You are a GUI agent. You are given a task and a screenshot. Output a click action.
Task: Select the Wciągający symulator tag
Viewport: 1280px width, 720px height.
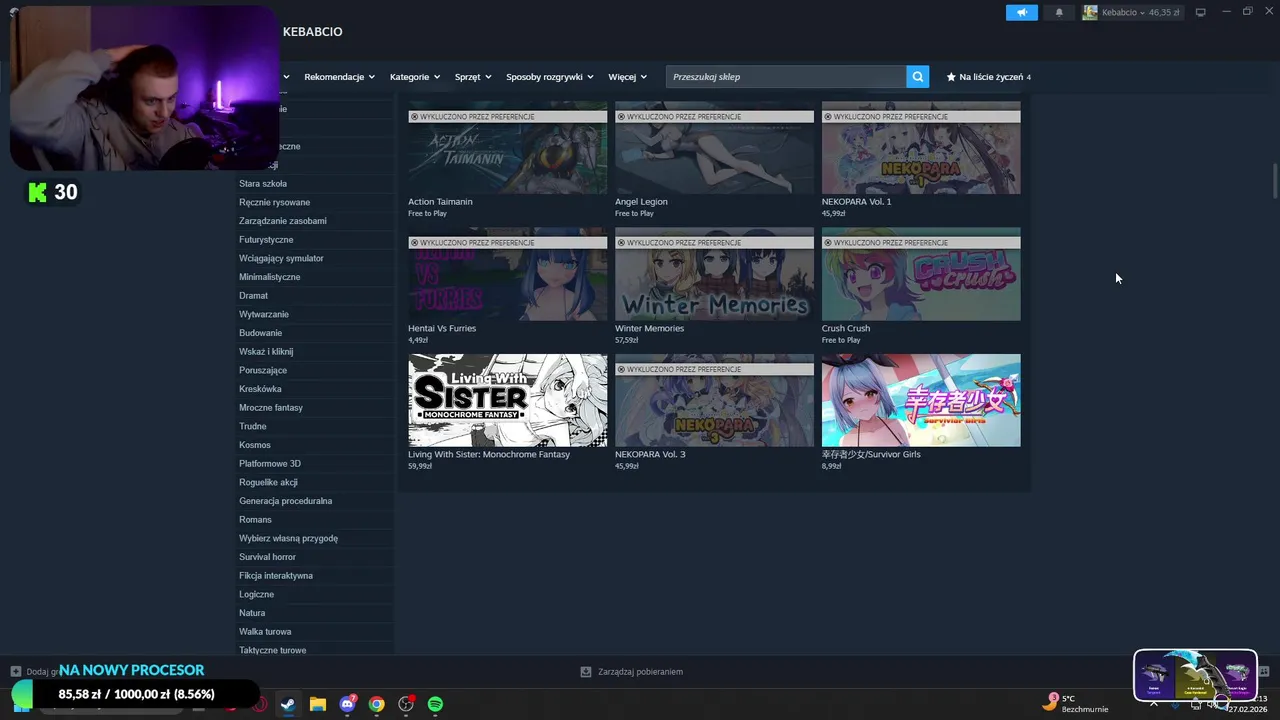pos(281,258)
